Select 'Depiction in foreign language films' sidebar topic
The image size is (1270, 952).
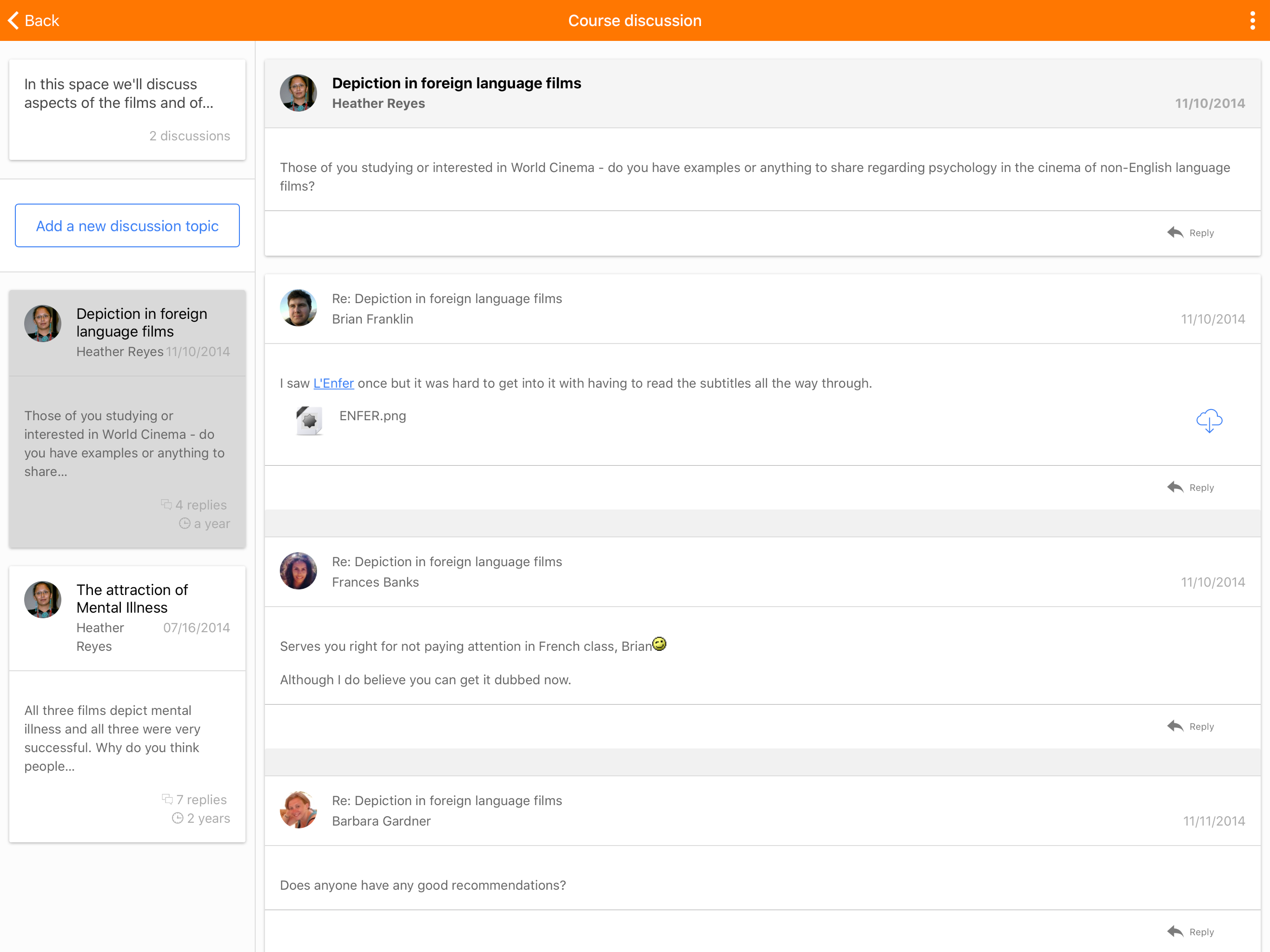[127, 419]
